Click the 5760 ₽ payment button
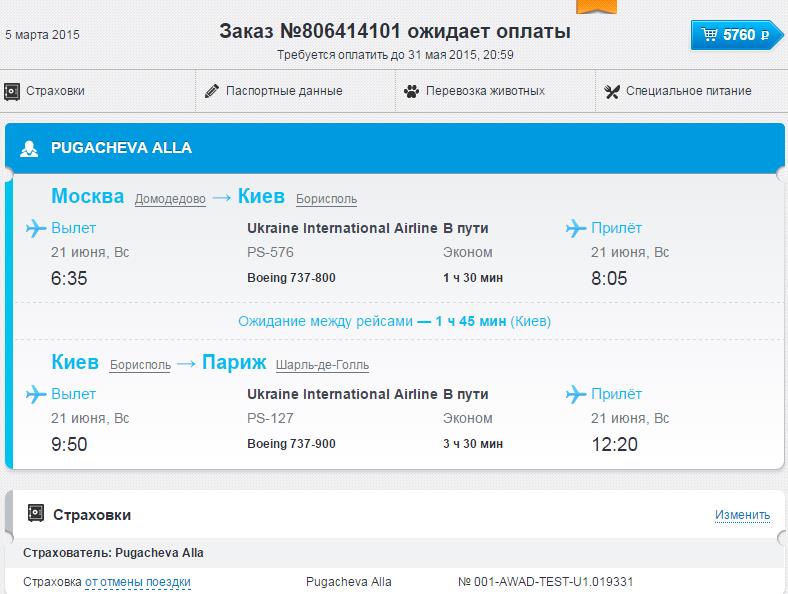This screenshot has height=594, width=788. pyautogui.click(x=737, y=35)
